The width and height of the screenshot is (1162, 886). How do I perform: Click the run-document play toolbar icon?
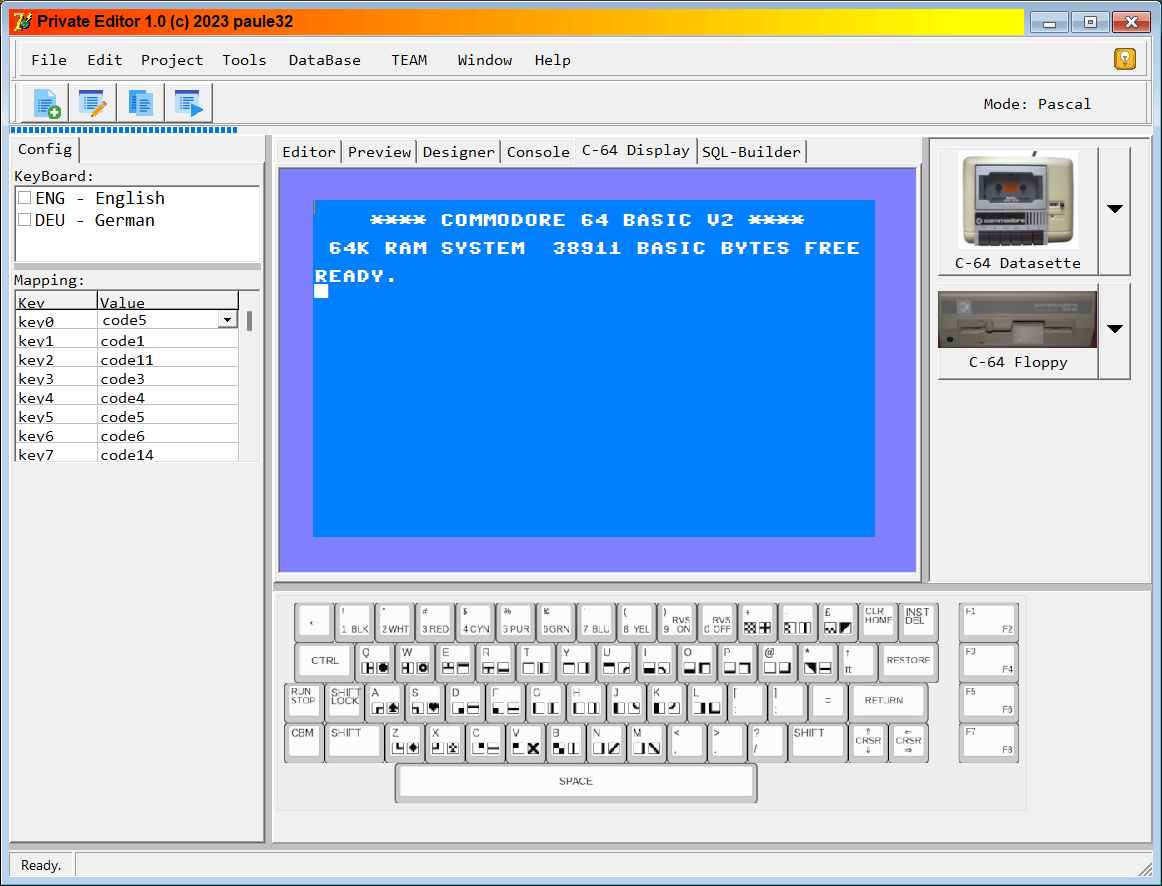(188, 103)
